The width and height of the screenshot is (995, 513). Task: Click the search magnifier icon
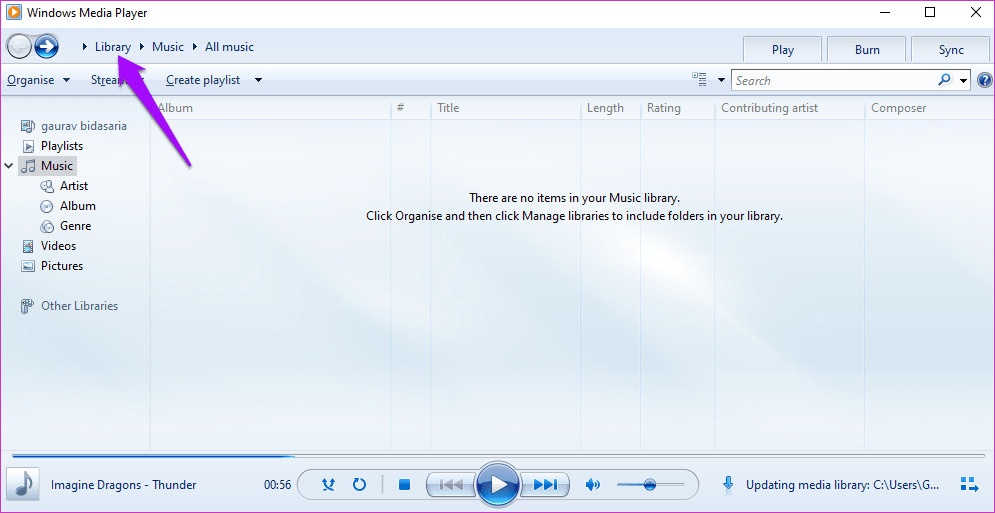[945, 80]
